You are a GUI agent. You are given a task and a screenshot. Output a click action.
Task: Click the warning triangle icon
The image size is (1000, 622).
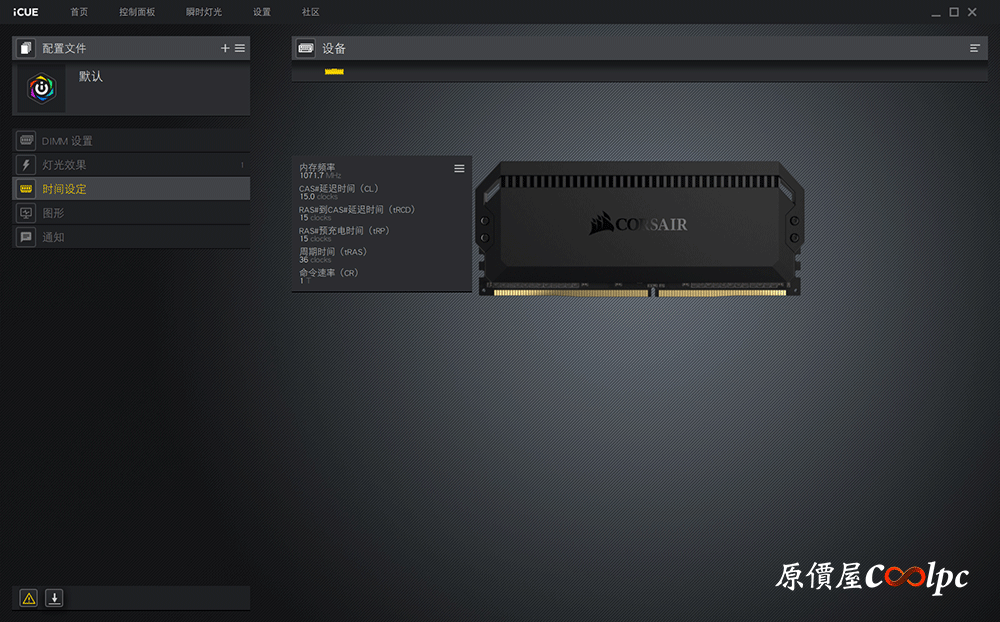coord(29,598)
